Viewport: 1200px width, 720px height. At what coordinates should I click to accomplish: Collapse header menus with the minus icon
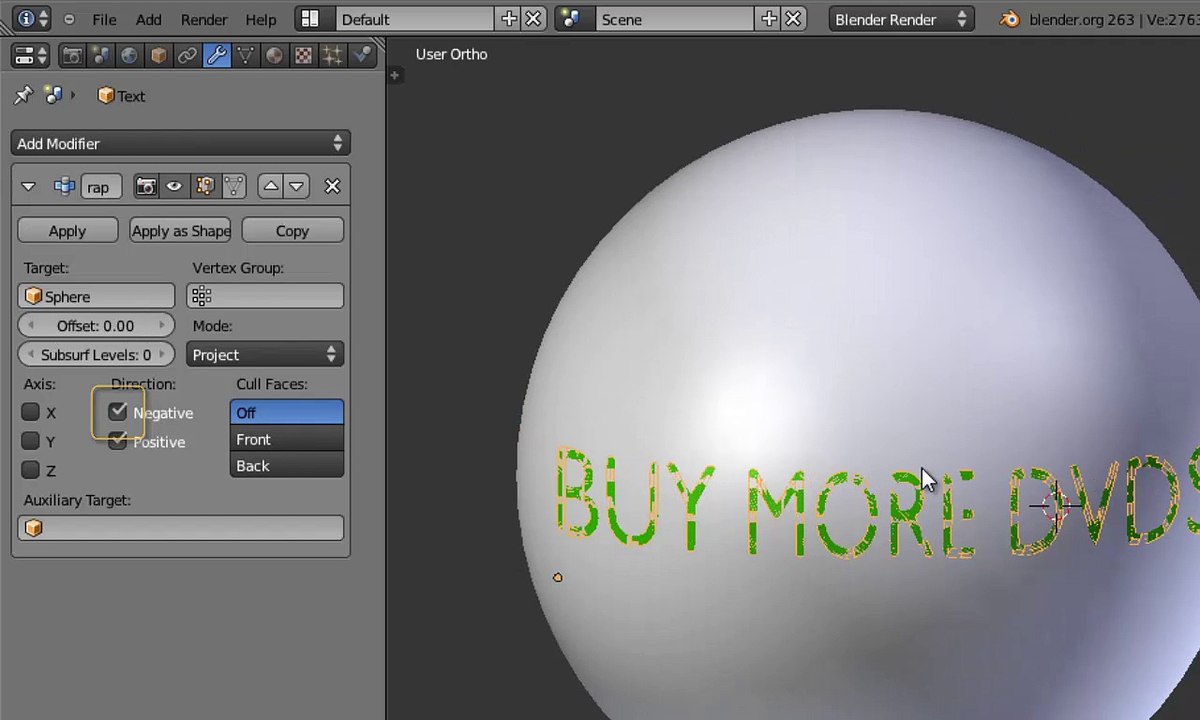[68, 19]
